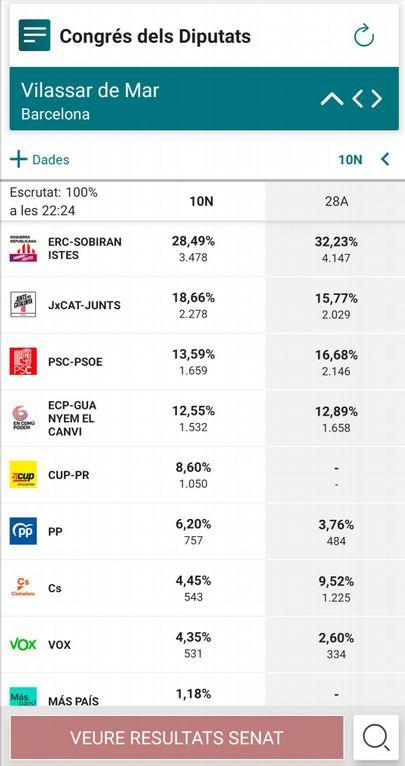Expand the Dades plus section

point(40,160)
